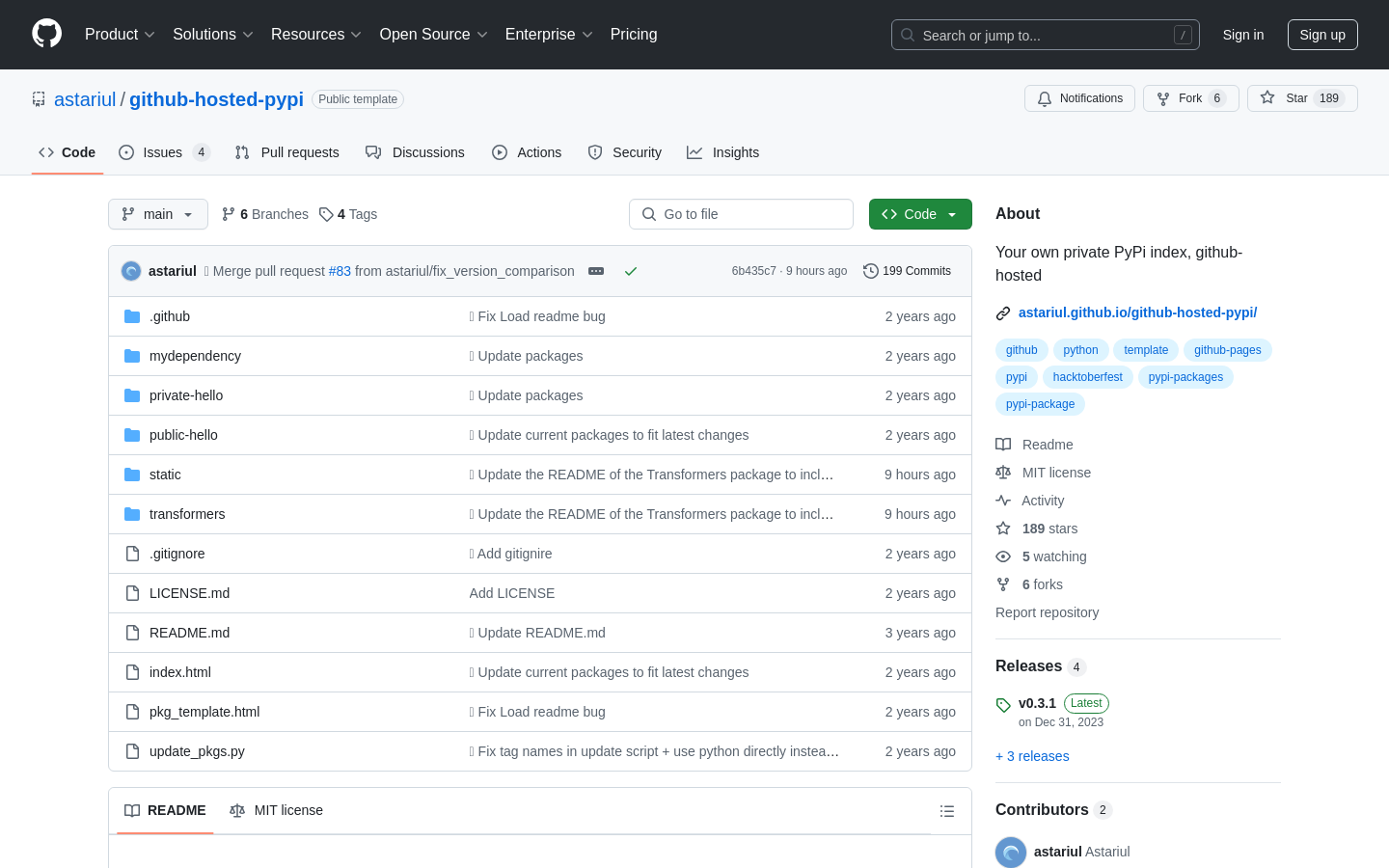
Task: Switch to the Actions tab
Action: coord(527,152)
